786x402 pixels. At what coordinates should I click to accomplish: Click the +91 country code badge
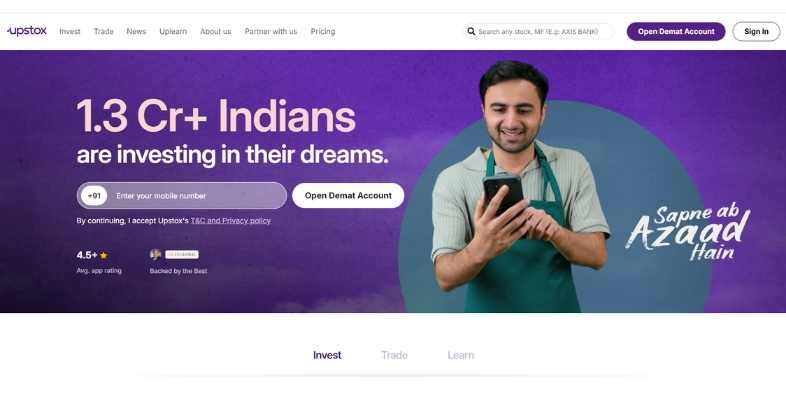94,196
